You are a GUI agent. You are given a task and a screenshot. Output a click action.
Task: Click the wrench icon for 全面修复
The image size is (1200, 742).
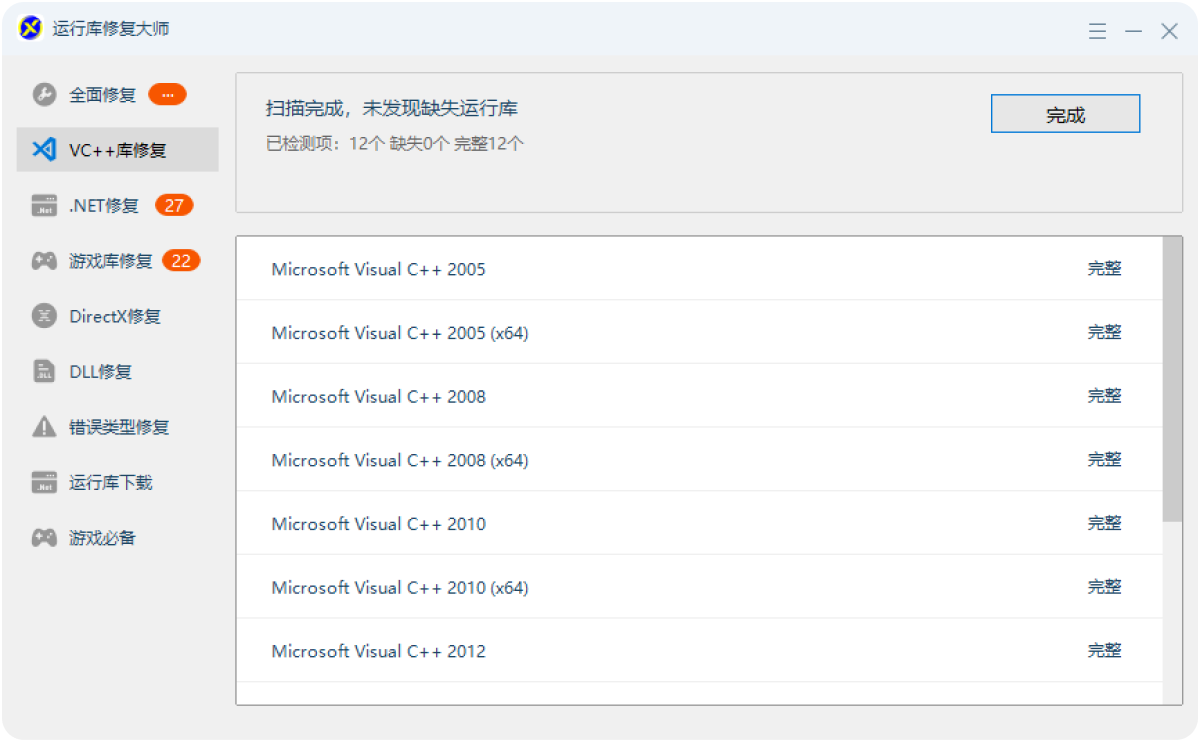(x=44, y=95)
